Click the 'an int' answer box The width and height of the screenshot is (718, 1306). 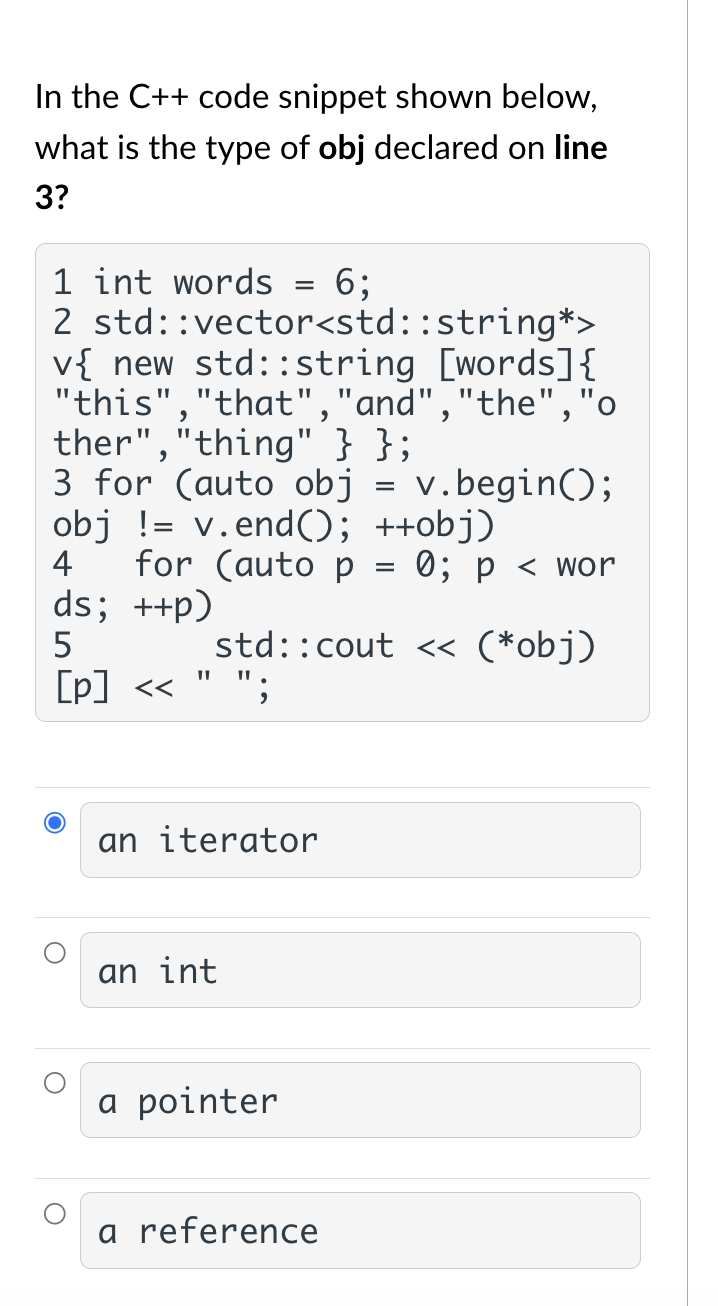(360, 970)
